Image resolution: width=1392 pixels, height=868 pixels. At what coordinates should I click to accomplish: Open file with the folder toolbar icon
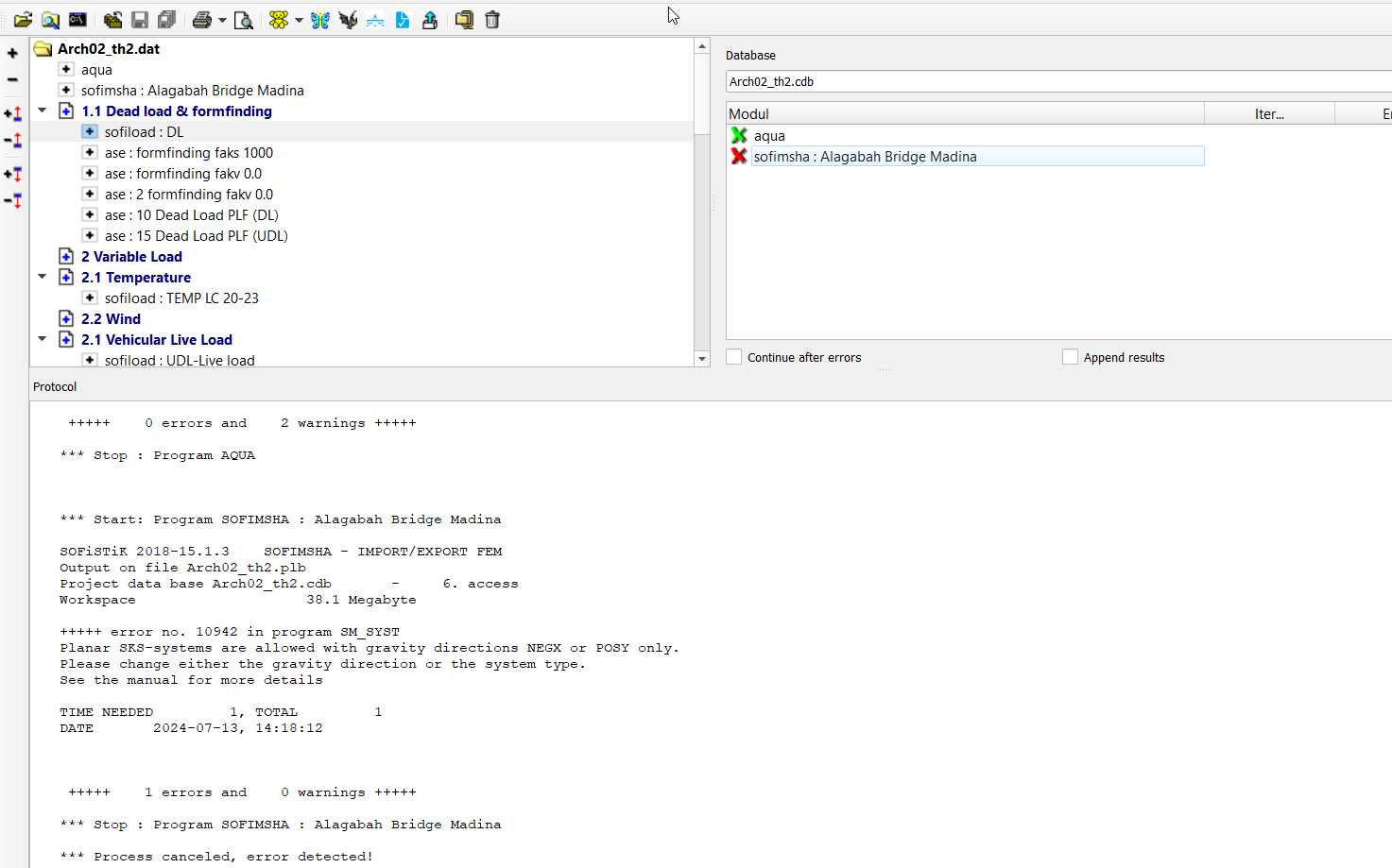coord(23,20)
